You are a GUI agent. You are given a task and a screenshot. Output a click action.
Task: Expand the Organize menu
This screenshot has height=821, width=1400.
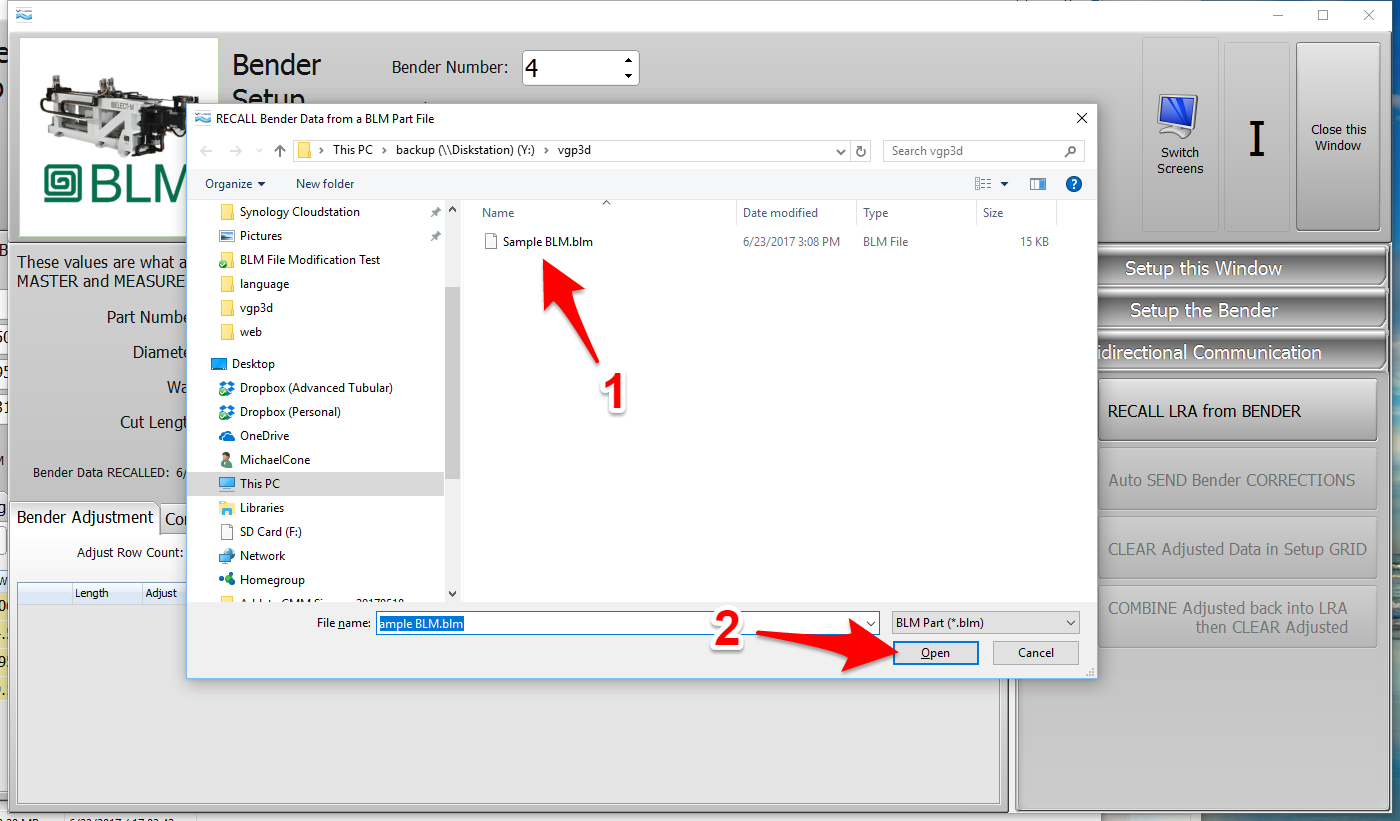click(x=235, y=184)
